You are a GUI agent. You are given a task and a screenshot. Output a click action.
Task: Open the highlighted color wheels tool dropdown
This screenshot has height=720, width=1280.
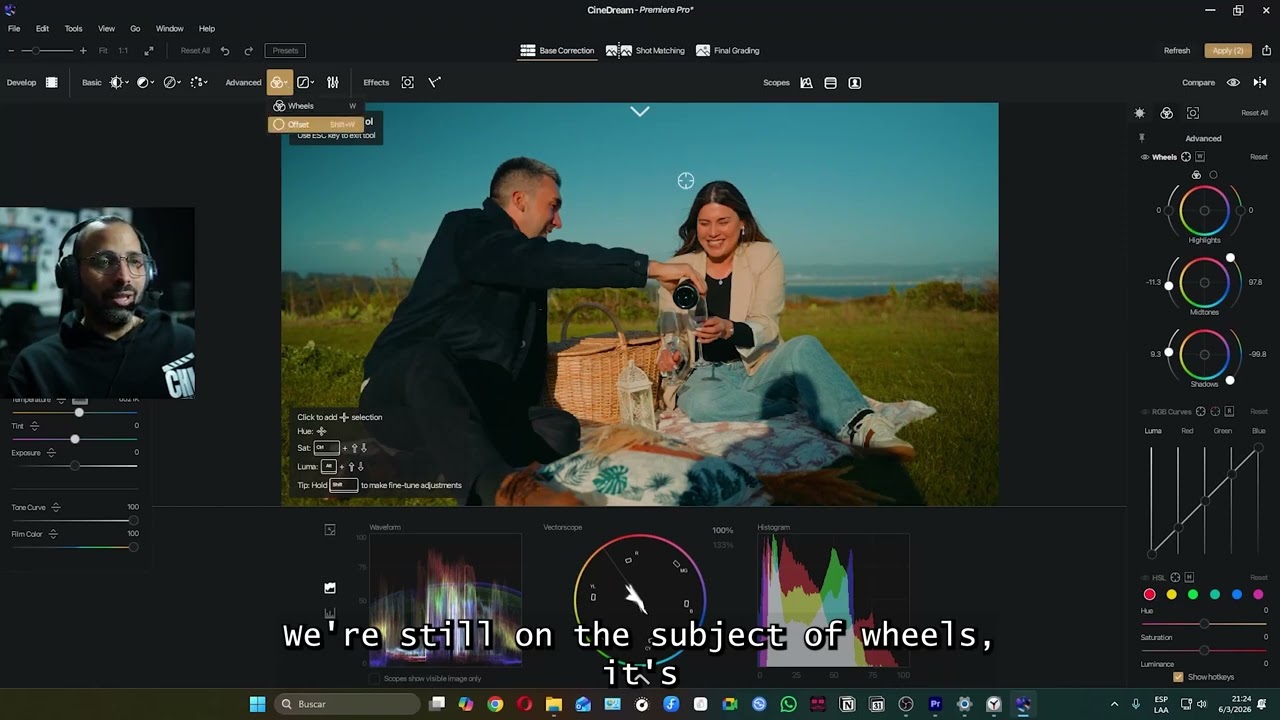click(x=279, y=82)
